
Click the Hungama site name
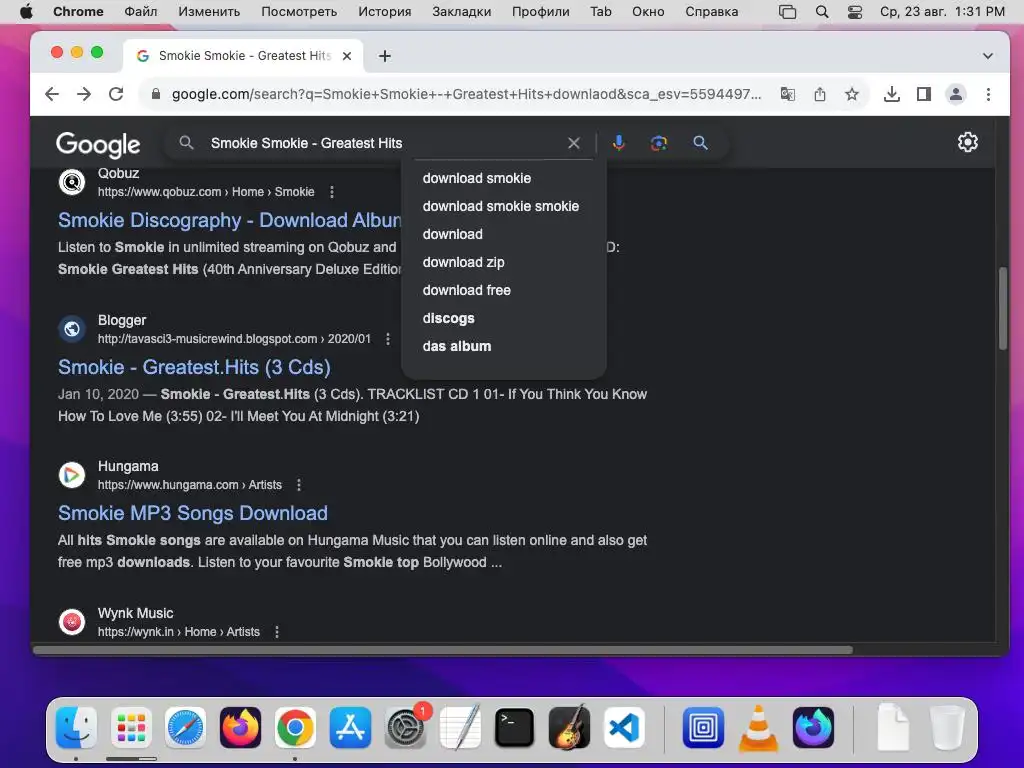coord(128,466)
